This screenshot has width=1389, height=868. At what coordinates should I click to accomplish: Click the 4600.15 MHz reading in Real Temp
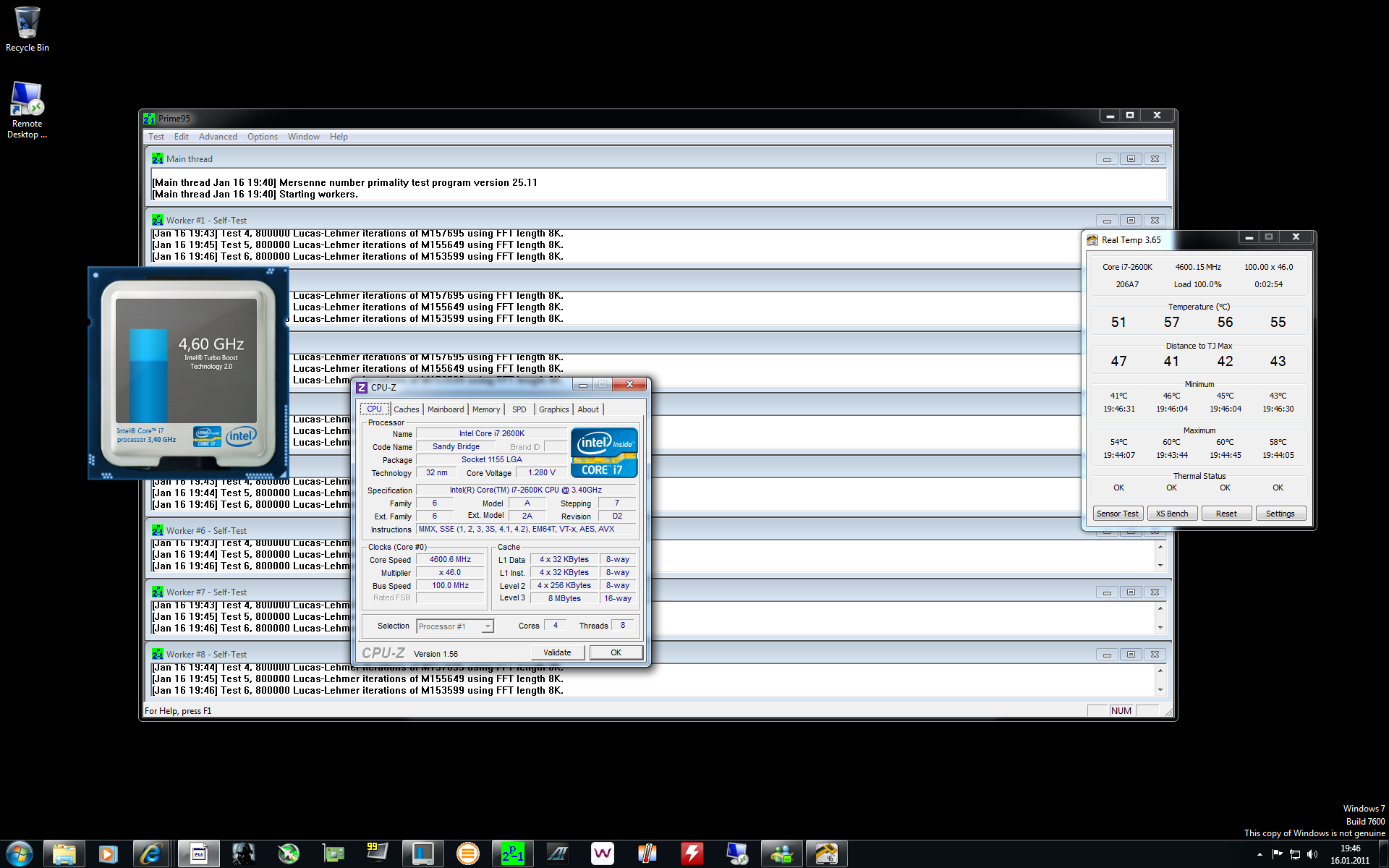tap(1198, 267)
